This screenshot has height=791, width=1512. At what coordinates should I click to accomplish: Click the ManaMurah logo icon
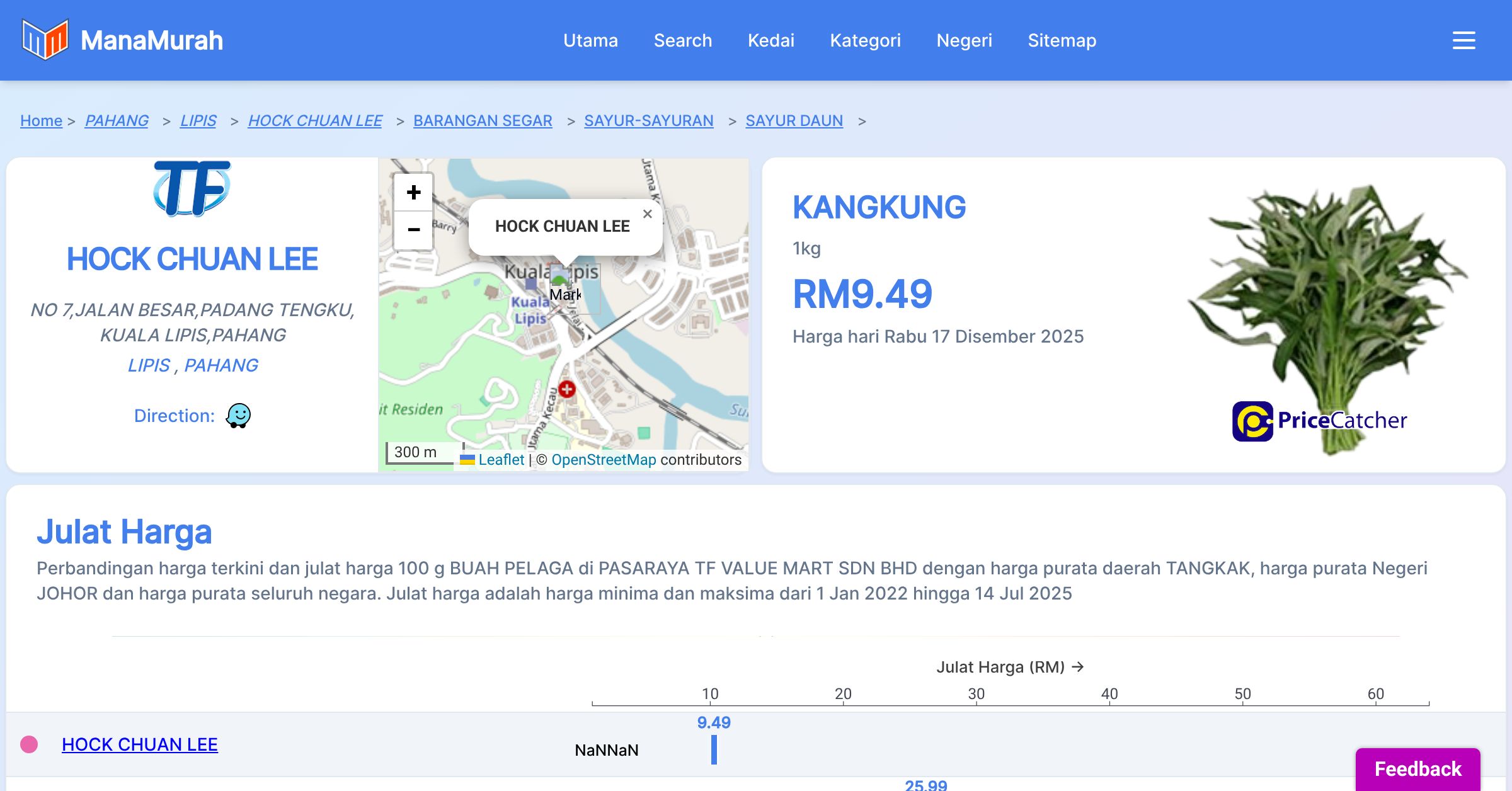(x=45, y=40)
